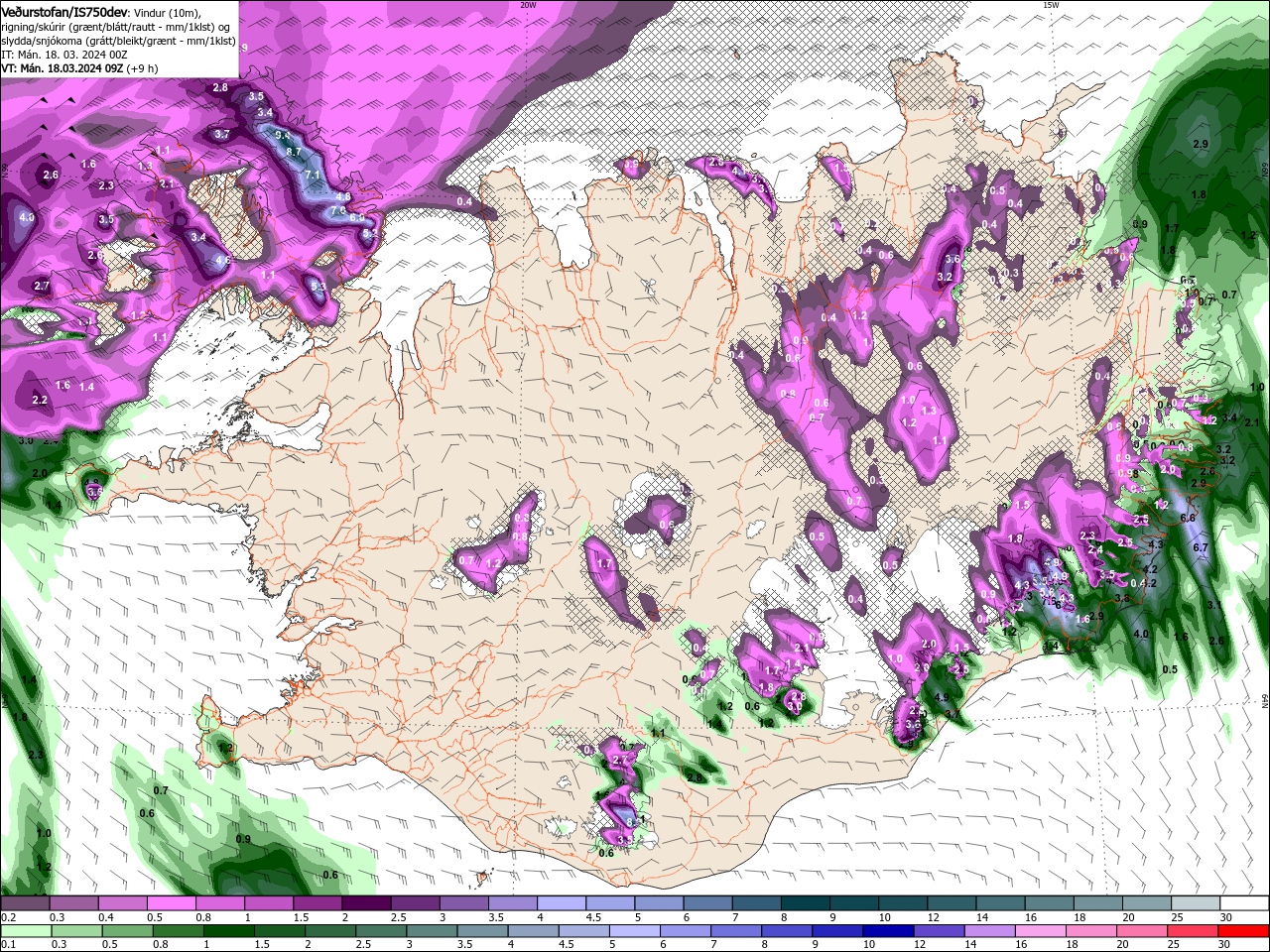Click the 'slydda/snjókoma' legend description line
This screenshot has height=952, width=1270.
click(118, 41)
